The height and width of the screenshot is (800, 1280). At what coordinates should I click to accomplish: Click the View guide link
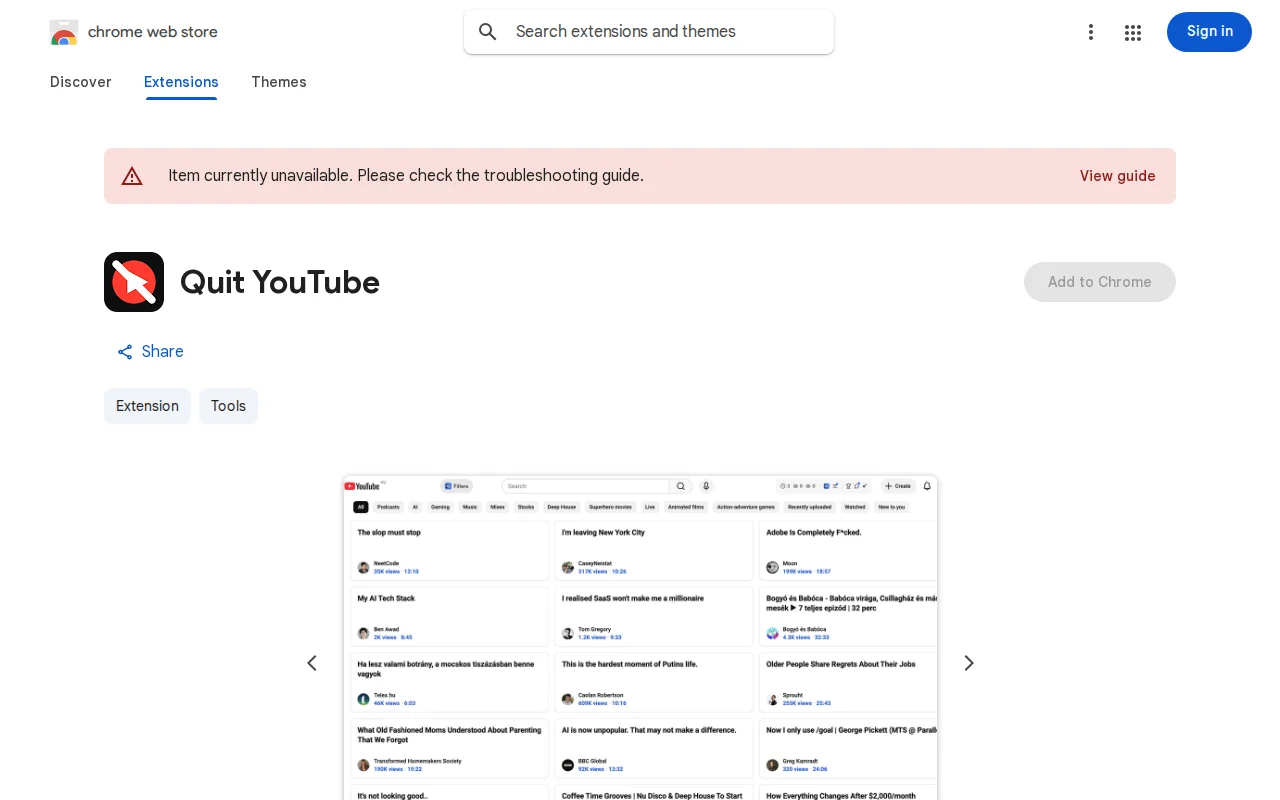[1118, 176]
